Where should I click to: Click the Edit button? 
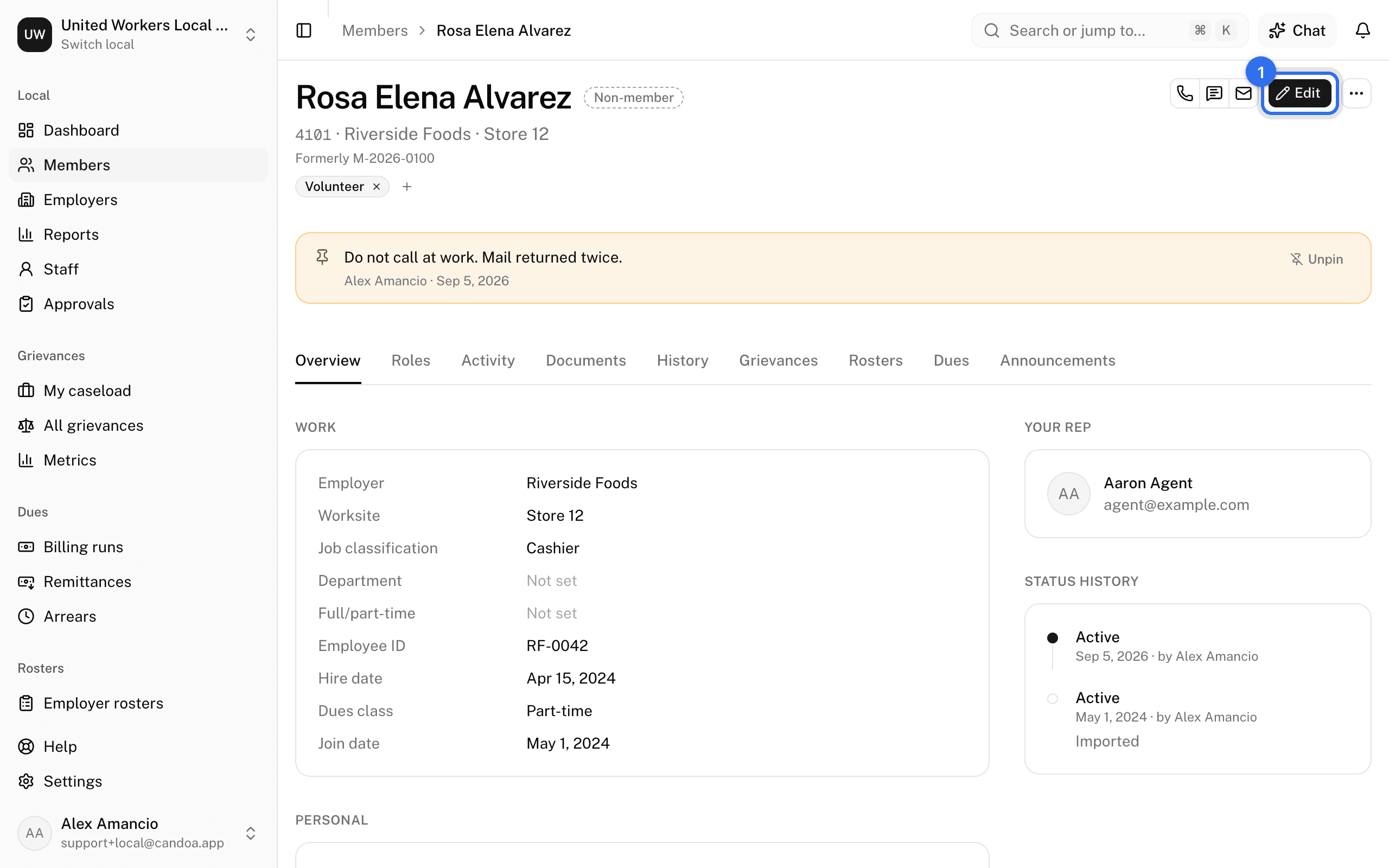[x=1299, y=93]
